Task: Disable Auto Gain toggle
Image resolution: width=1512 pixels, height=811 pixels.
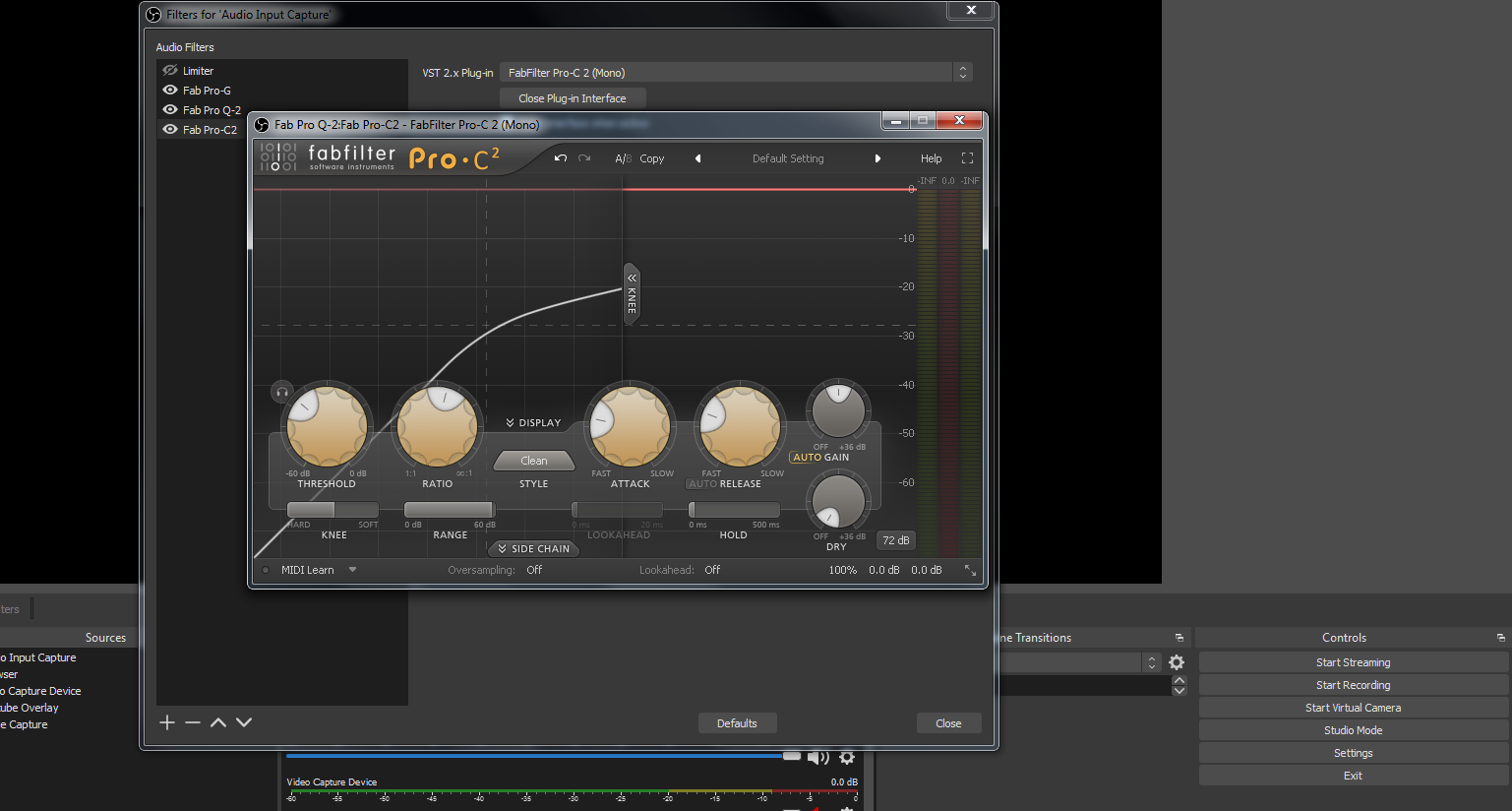Action: pyautogui.click(x=807, y=458)
